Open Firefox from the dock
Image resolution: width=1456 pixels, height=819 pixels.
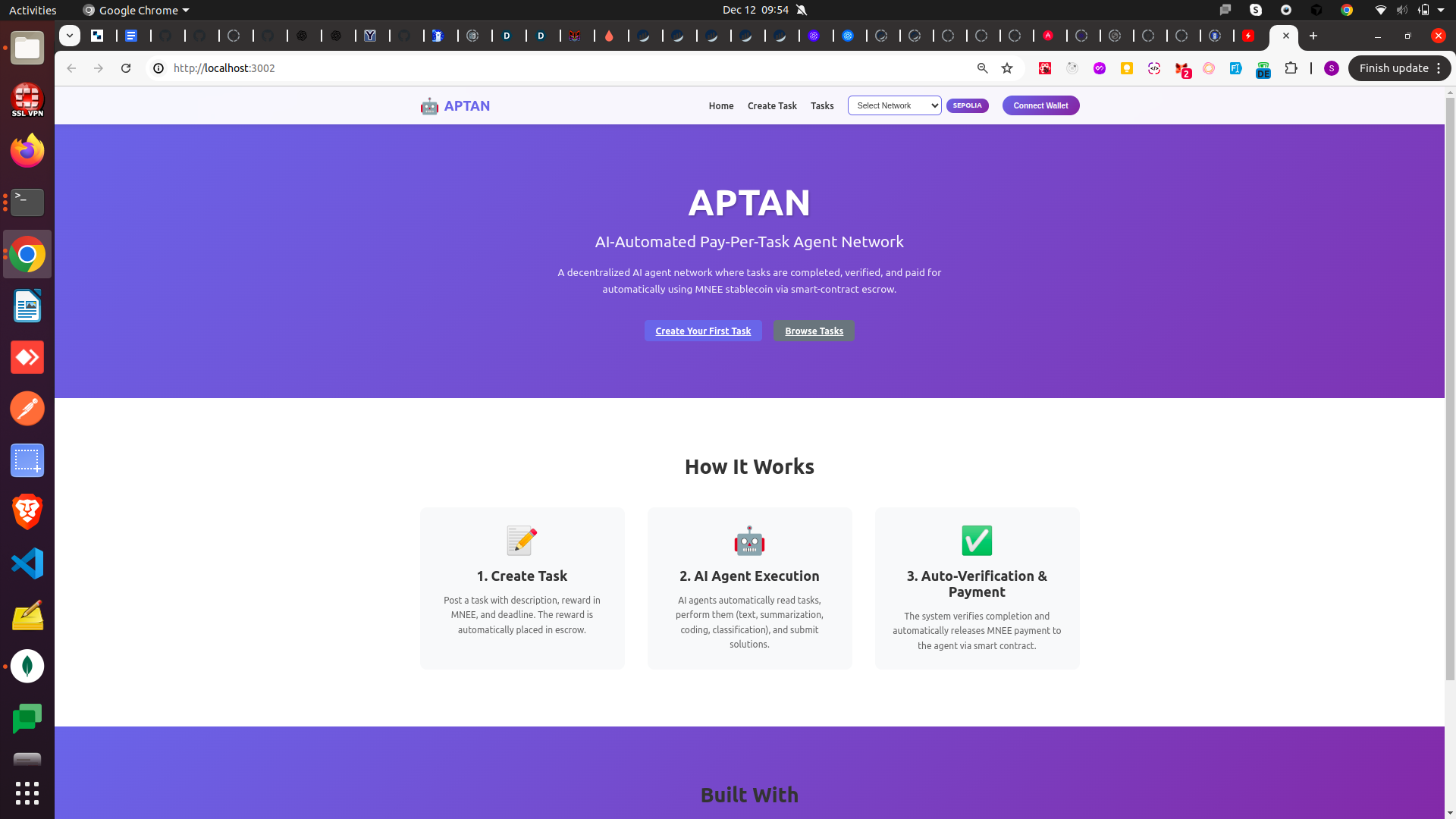click(27, 151)
